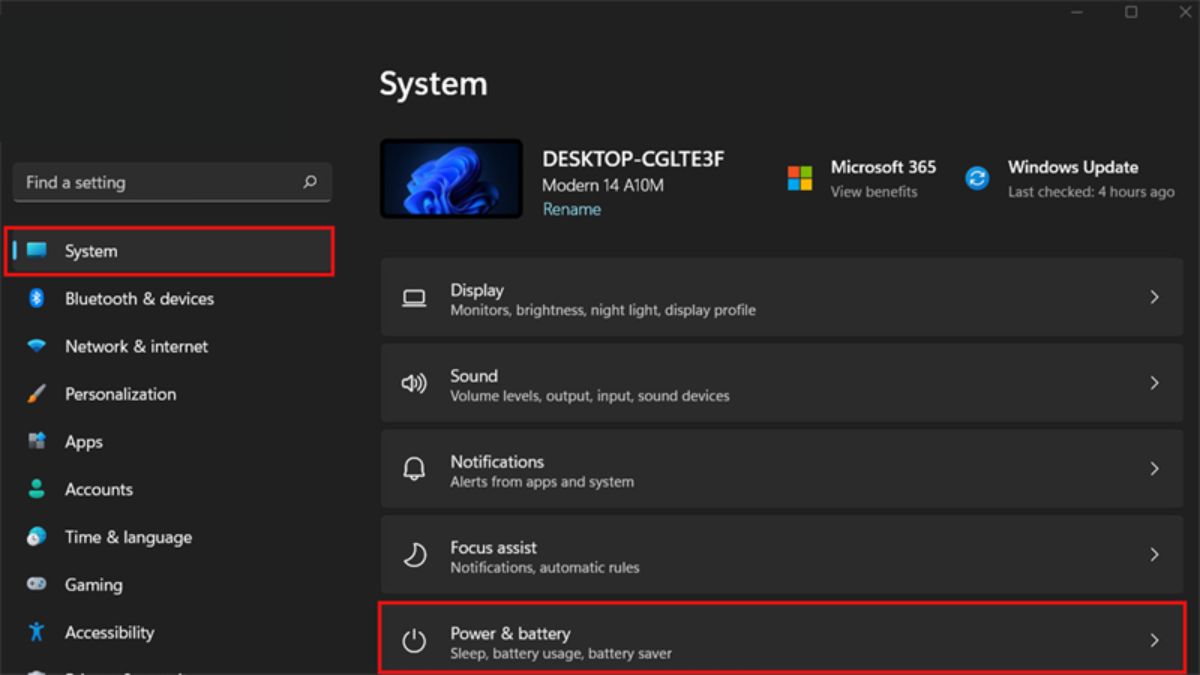Click the desktop wallpaper thumbnail
This screenshot has width=1200, height=675.
point(451,178)
